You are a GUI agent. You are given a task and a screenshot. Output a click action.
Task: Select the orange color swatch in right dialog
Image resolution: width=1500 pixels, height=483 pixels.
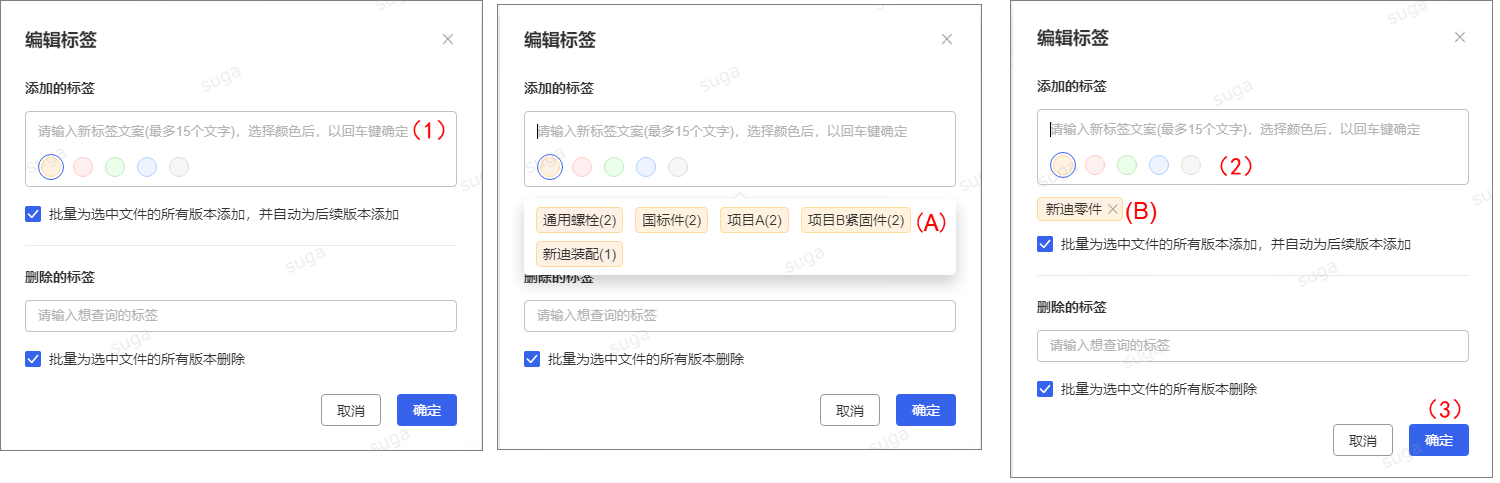(1063, 165)
